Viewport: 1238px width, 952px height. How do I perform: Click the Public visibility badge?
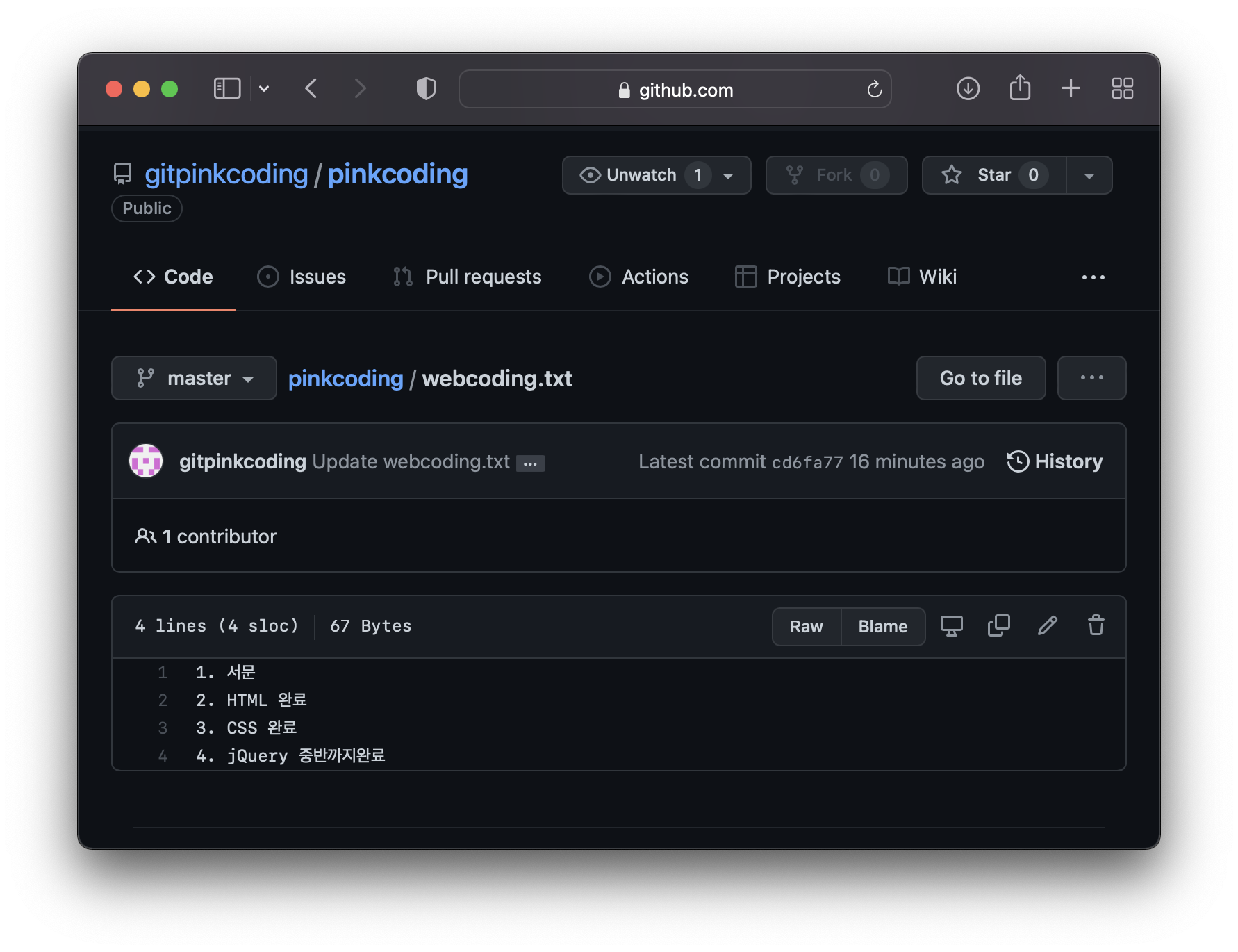coord(147,208)
